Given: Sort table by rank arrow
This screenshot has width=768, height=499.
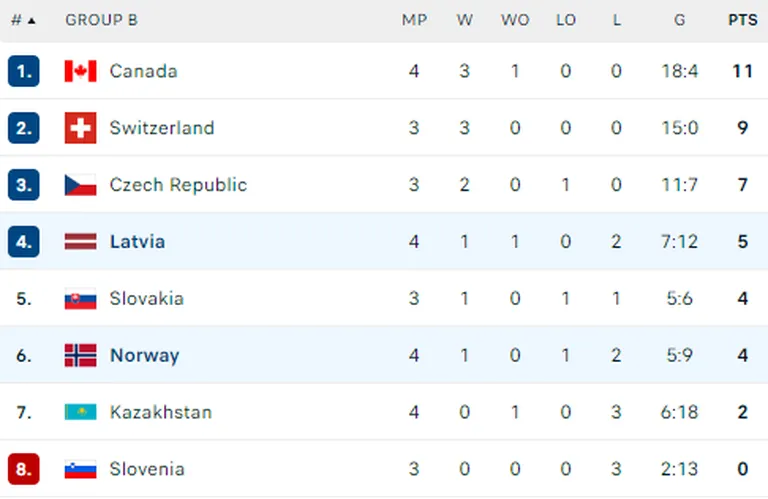Looking at the screenshot, I should click(x=31, y=21).
